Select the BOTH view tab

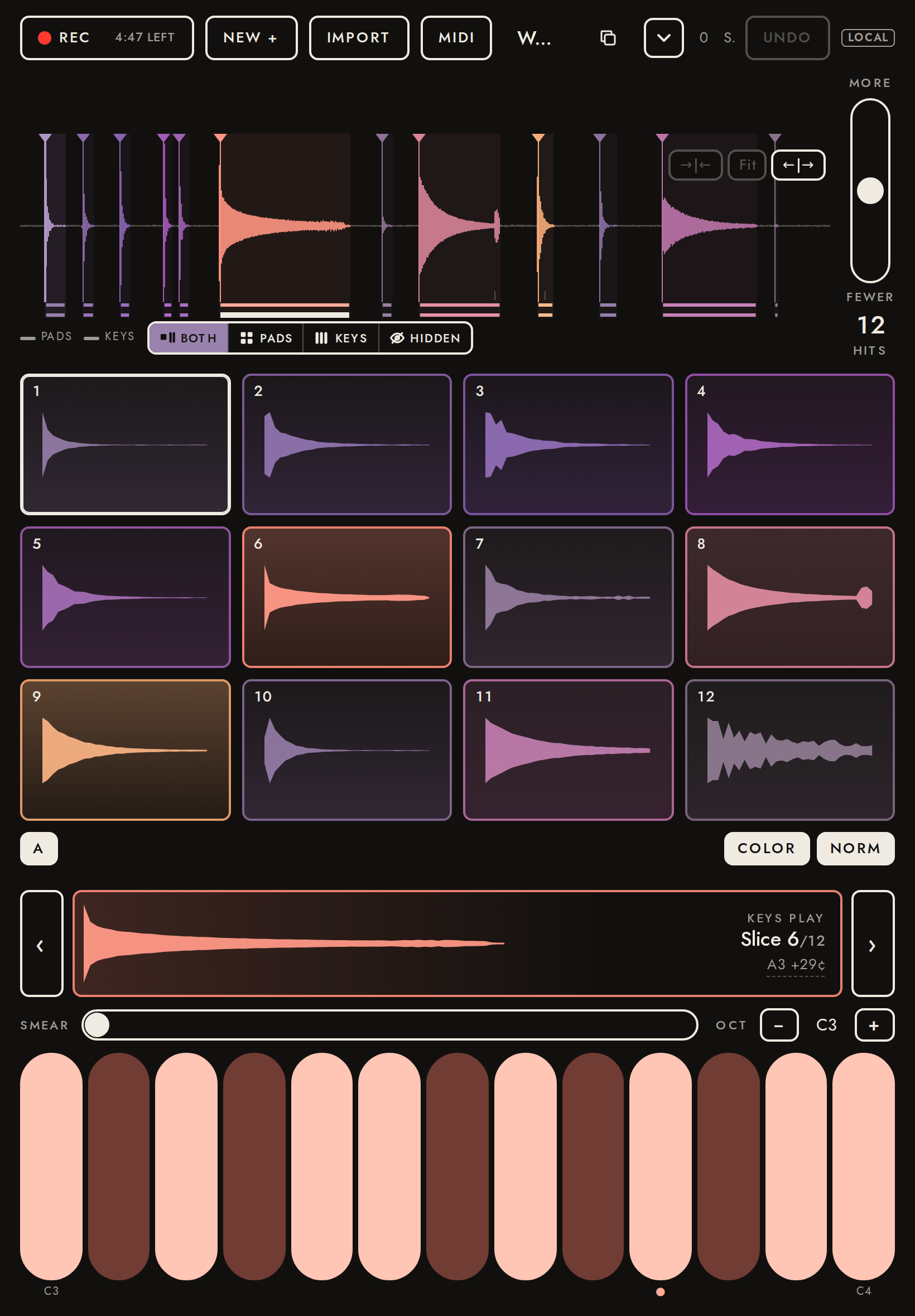tap(189, 338)
